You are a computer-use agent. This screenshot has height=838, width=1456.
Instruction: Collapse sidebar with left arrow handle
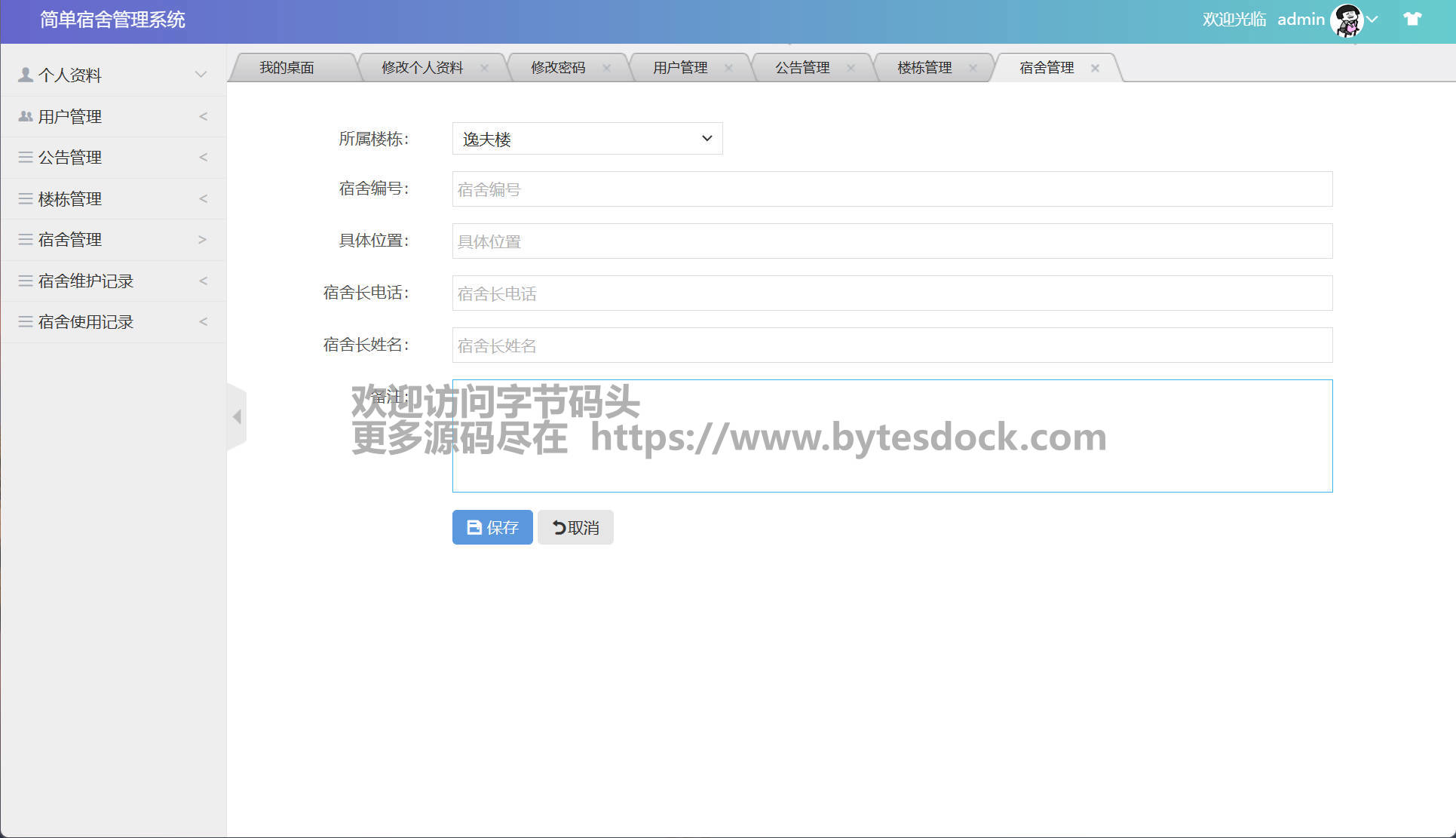(x=237, y=416)
